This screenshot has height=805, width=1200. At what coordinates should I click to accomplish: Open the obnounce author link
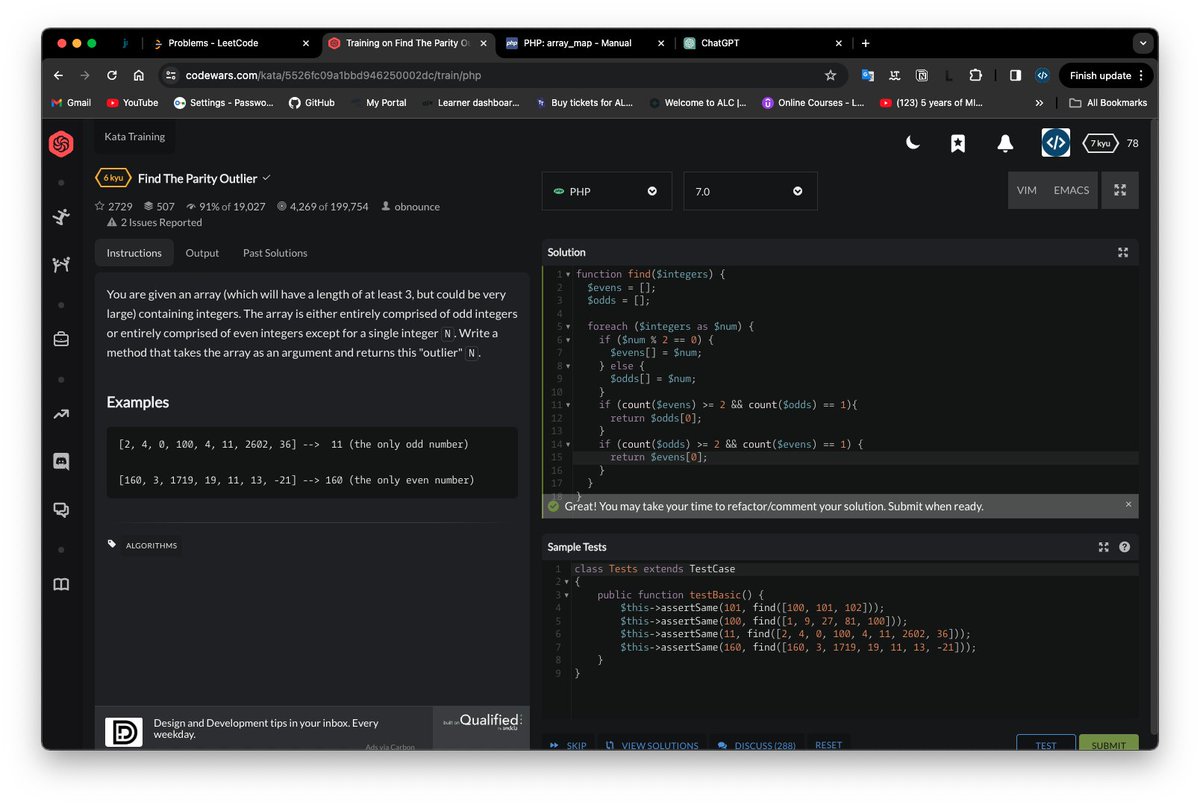417,207
